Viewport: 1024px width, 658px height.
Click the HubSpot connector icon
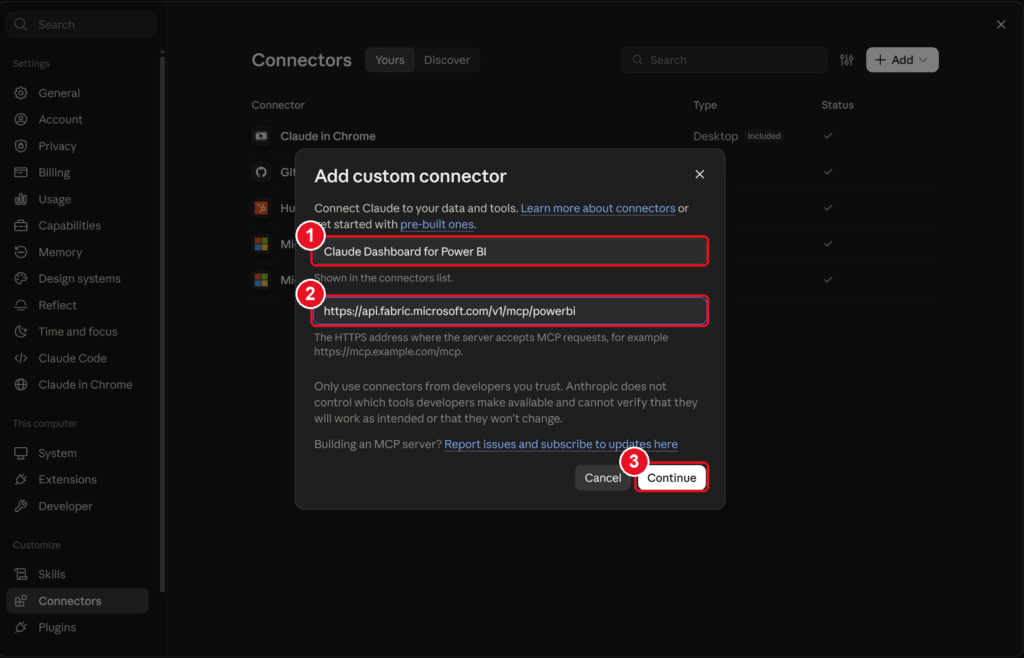pos(261,208)
